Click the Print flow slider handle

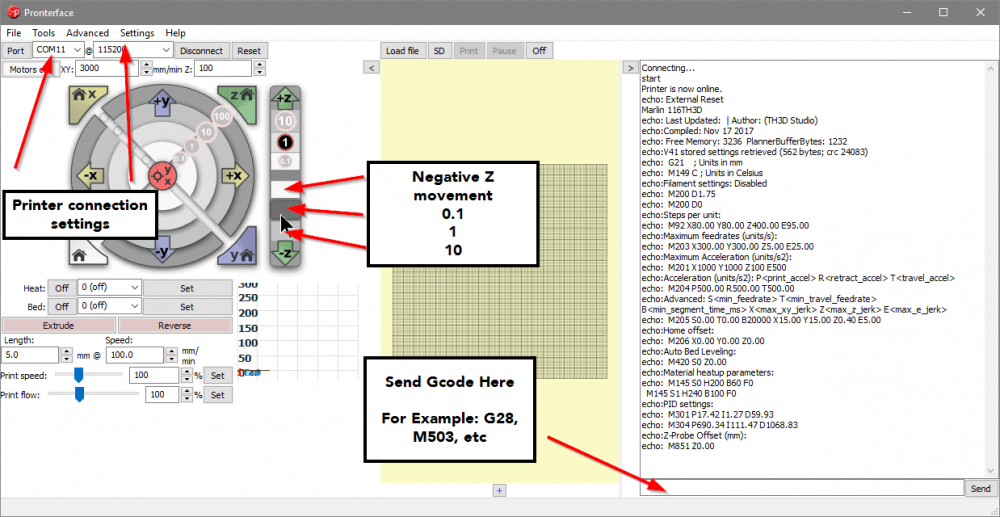point(80,395)
